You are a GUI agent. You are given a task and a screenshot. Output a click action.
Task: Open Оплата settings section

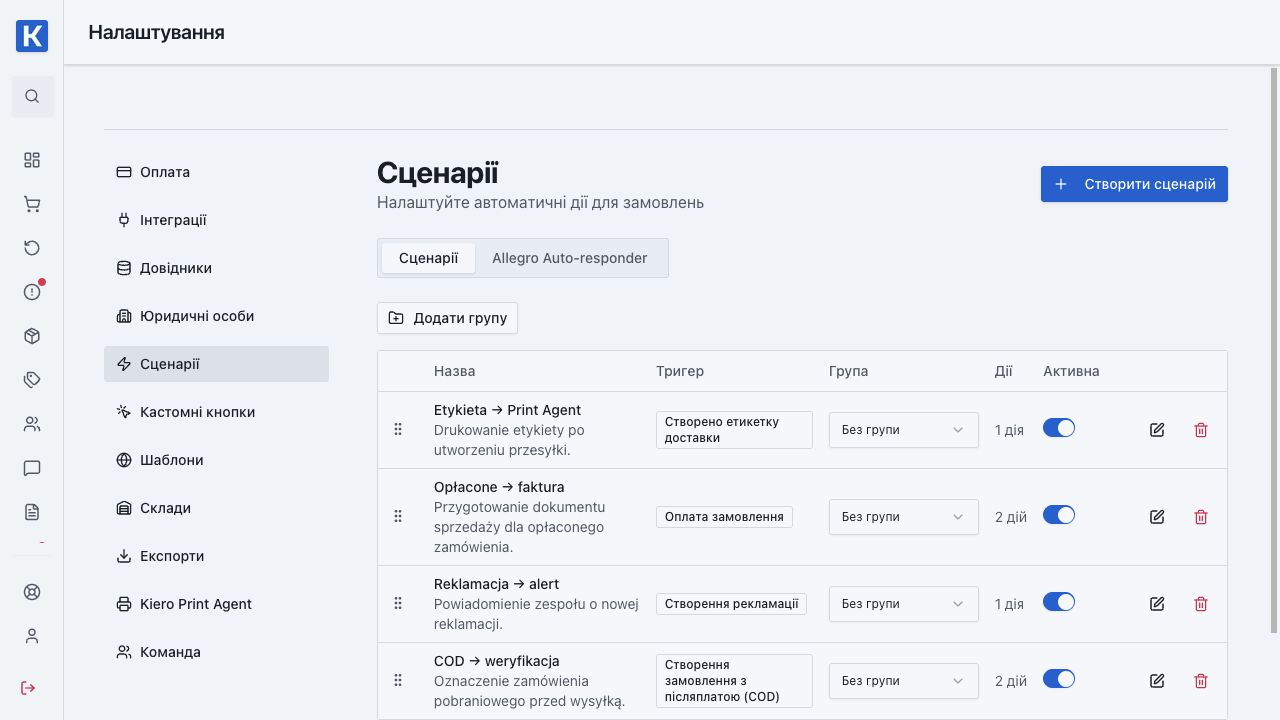(216, 172)
